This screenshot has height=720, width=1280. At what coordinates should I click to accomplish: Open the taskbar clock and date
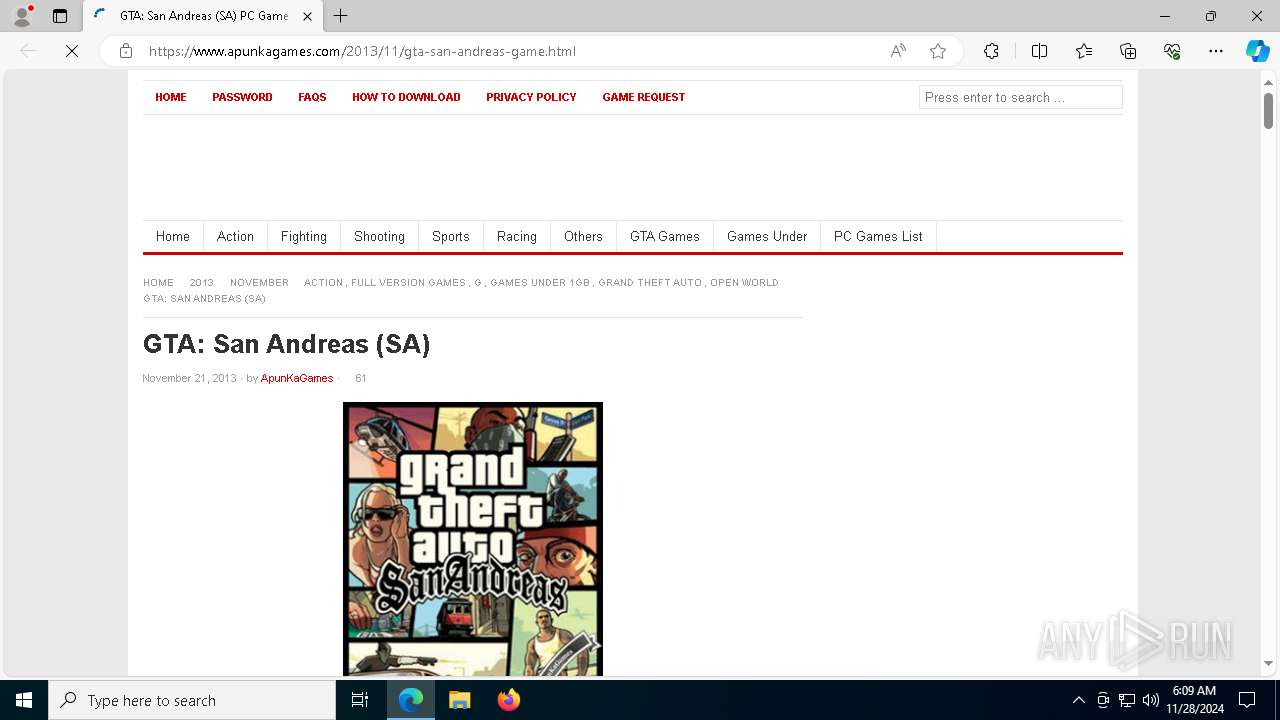[1194, 700]
